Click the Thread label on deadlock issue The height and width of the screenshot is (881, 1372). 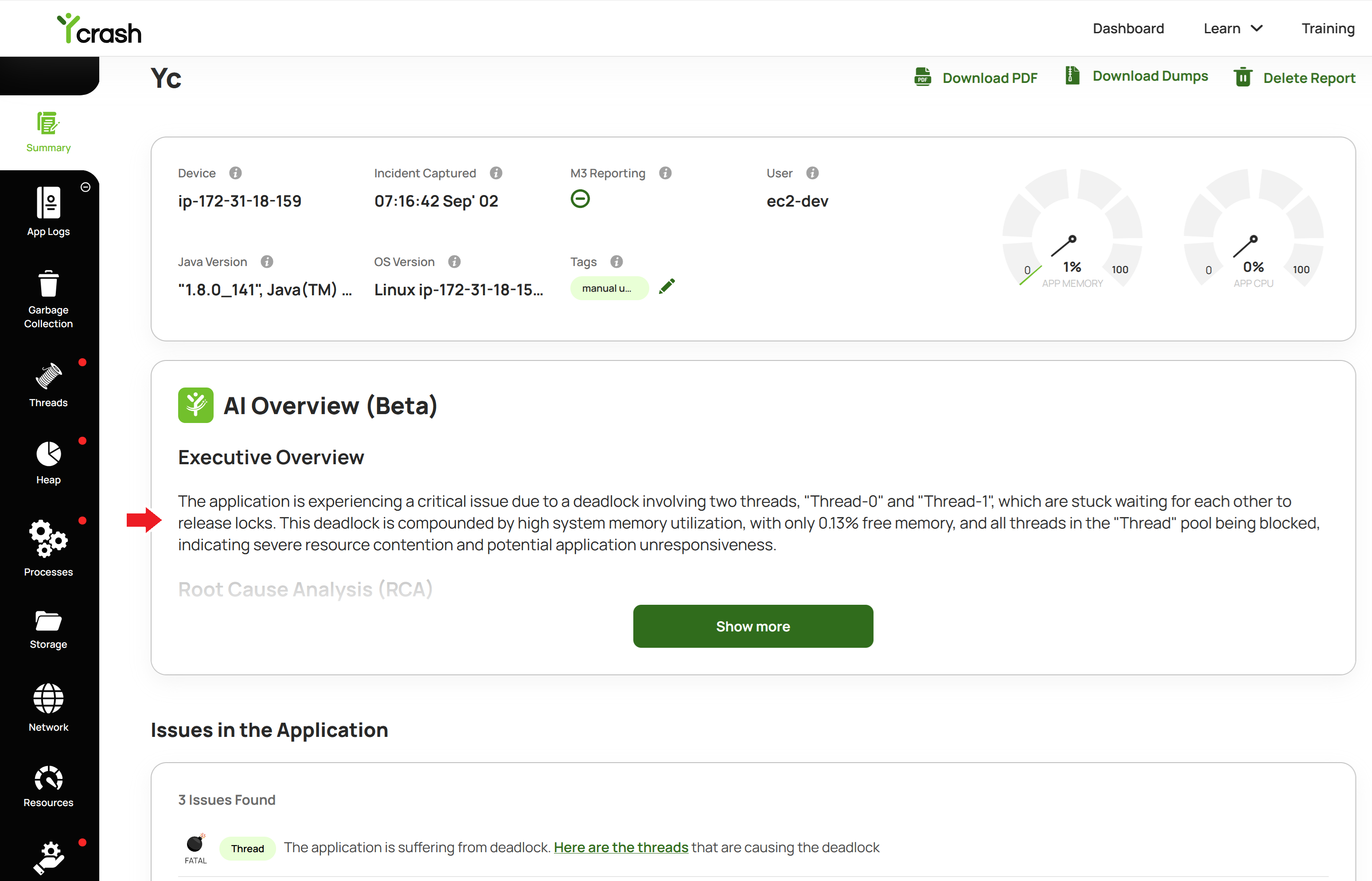tap(248, 848)
